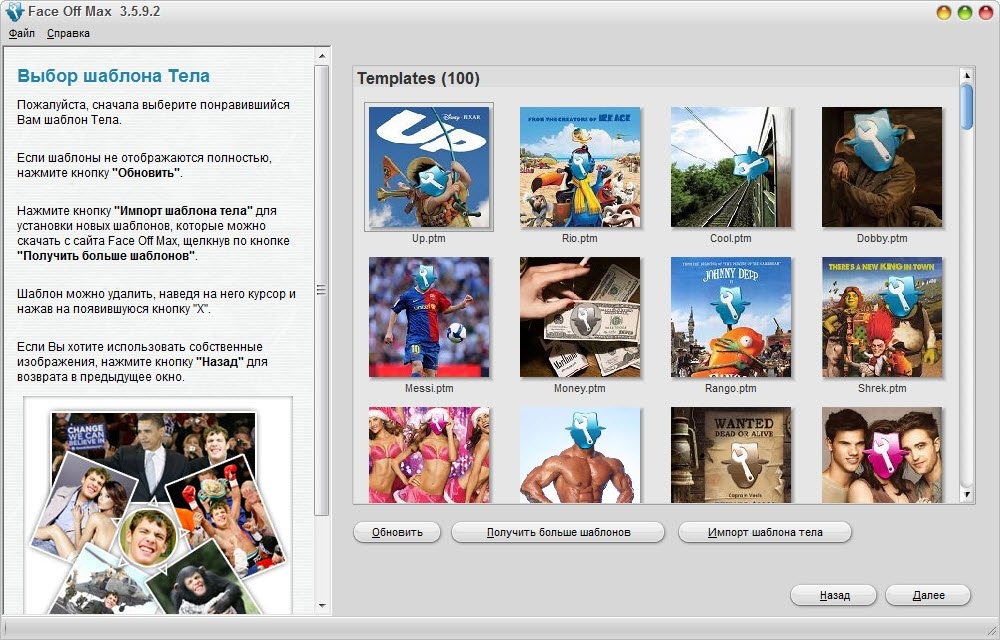Click the yellow minimize window button
Image resolution: width=1000 pixels, height=640 pixels.
click(x=944, y=12)
